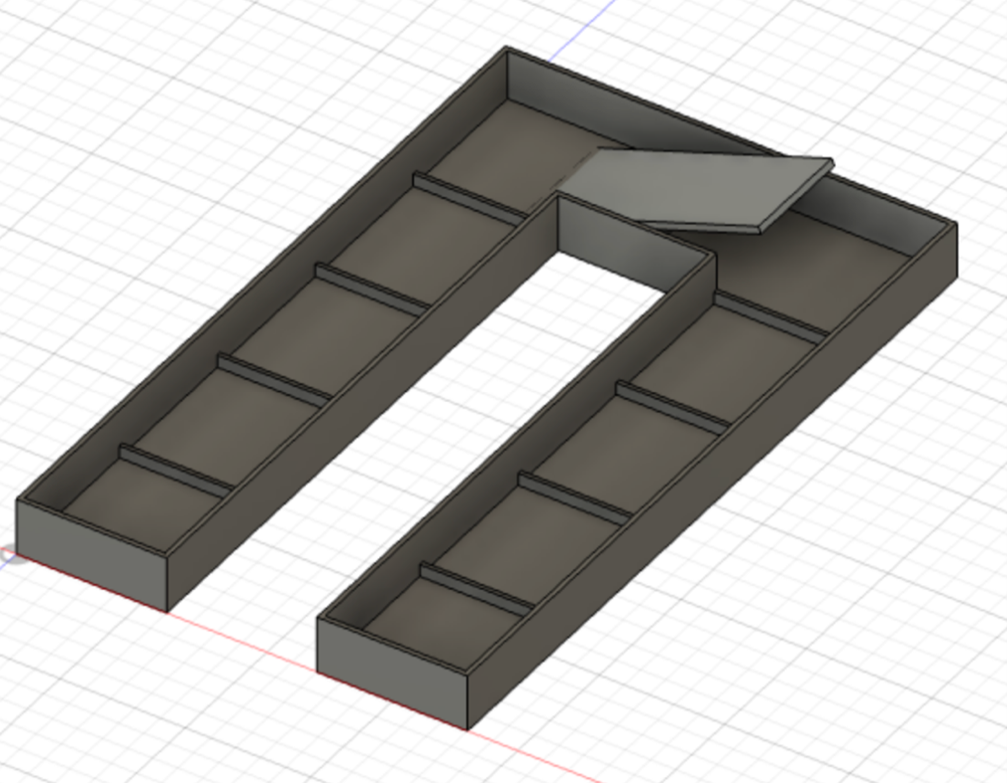The height and width of the screenshot is (783, 1007).
Task: Click the rearmost divider in the left arm
Action: coord(468,196)
